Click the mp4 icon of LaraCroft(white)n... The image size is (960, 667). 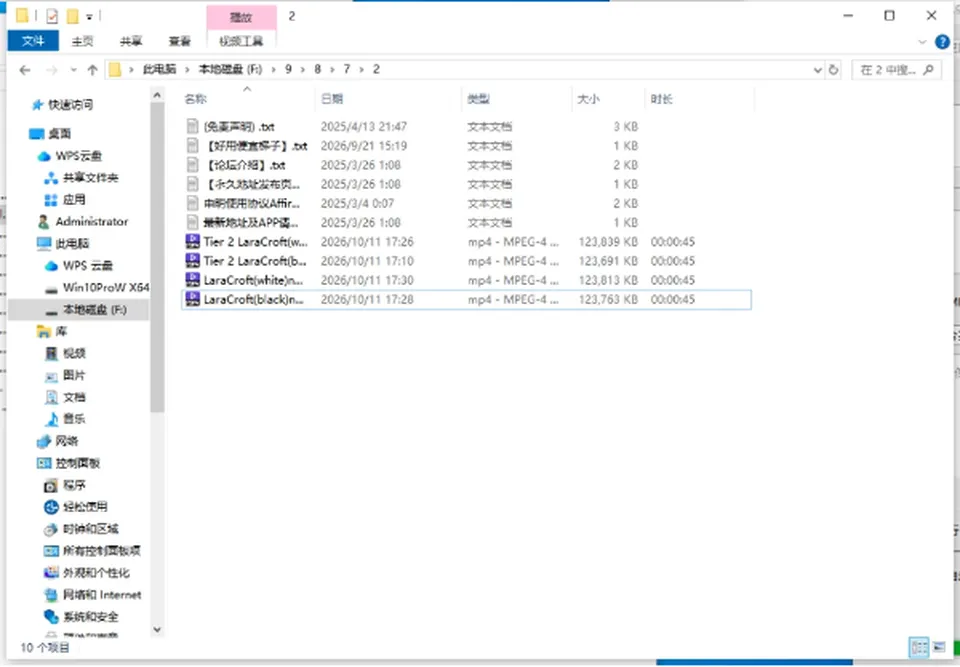193,280
